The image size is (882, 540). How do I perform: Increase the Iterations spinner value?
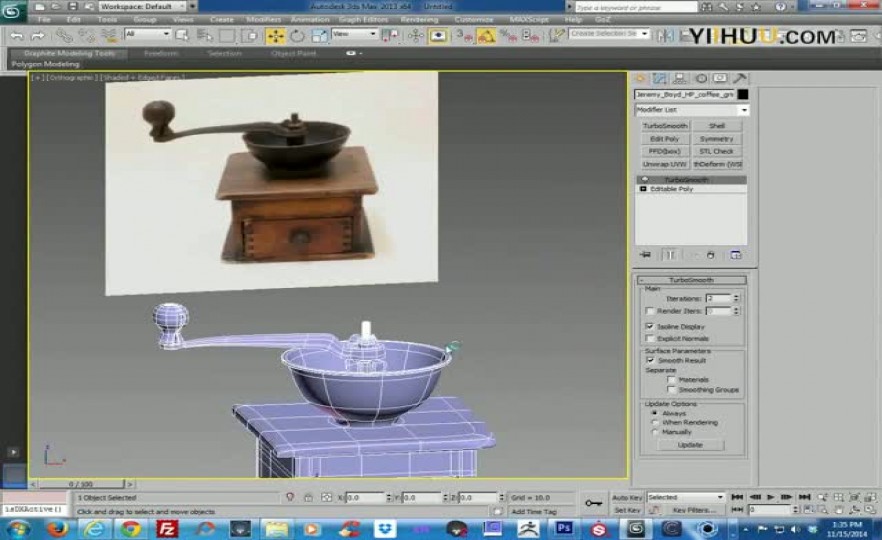pos(736,296)
